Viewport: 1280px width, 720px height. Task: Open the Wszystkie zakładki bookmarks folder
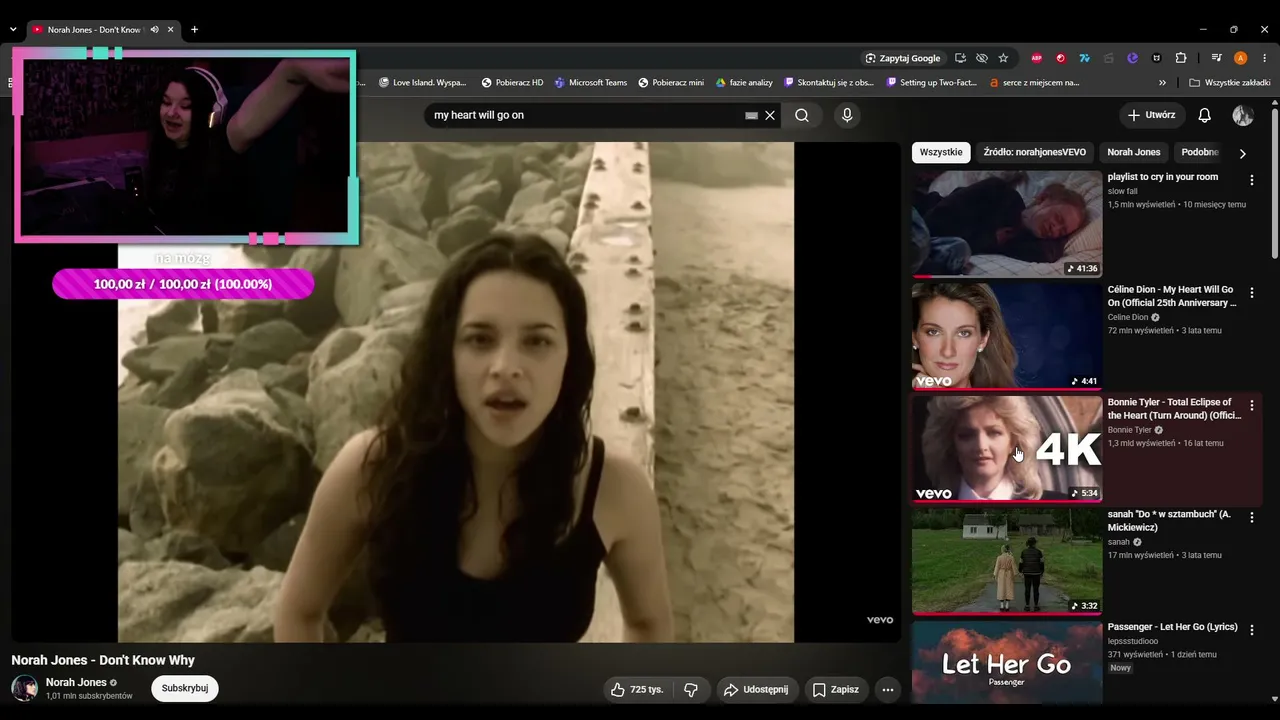(1229, 83)
